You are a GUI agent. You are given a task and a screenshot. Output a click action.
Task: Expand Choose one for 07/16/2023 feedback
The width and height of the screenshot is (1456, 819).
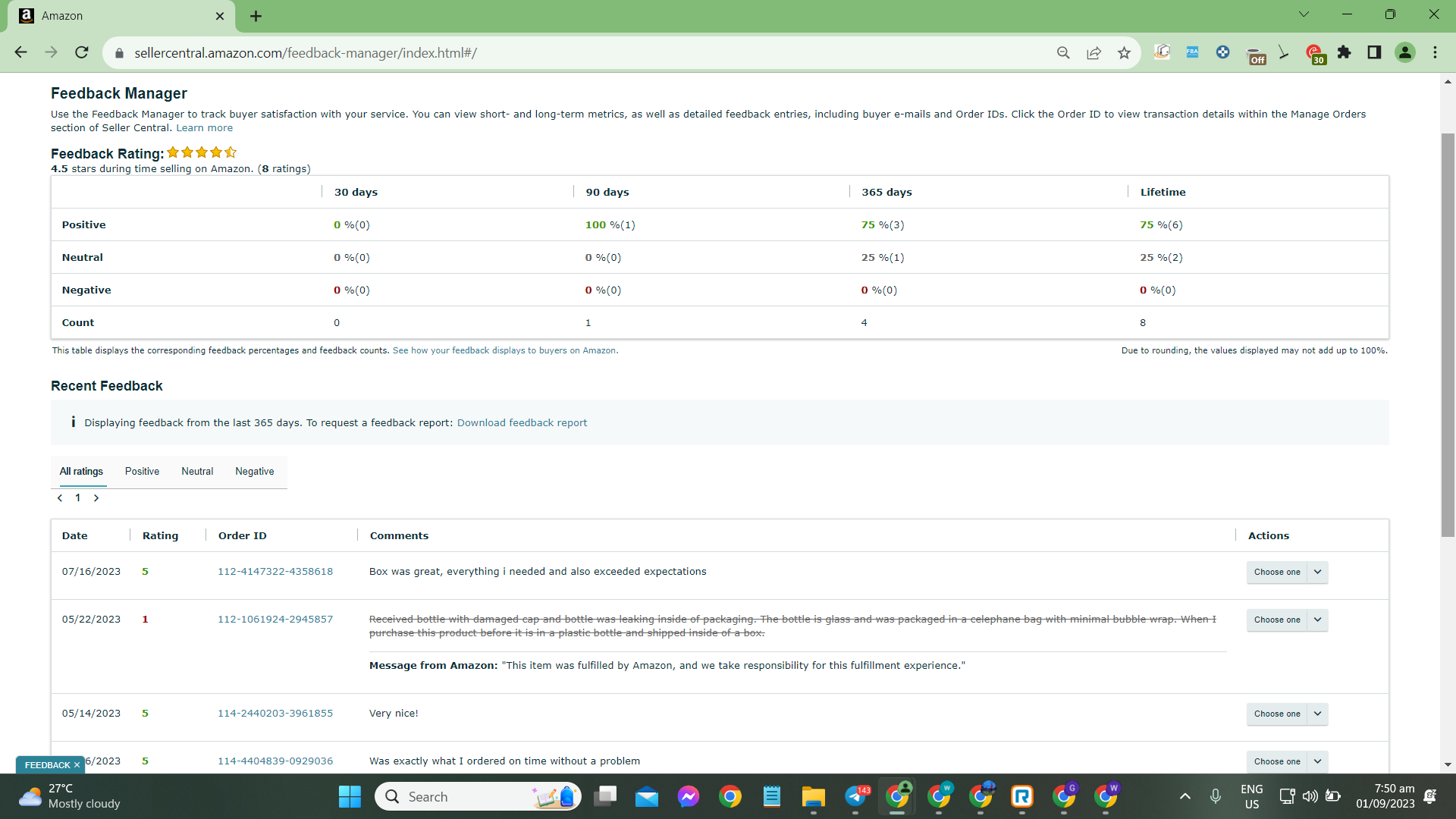coord(1287,572)
